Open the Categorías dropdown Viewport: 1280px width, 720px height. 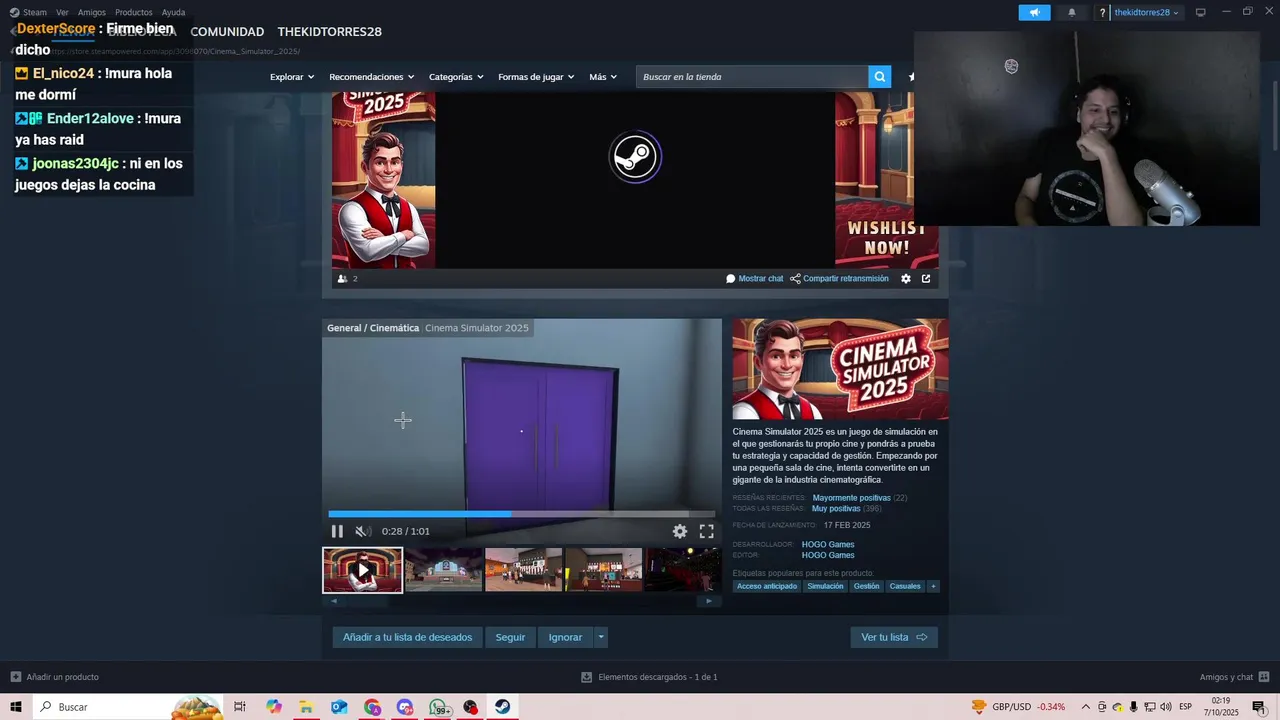coord(456,77)
